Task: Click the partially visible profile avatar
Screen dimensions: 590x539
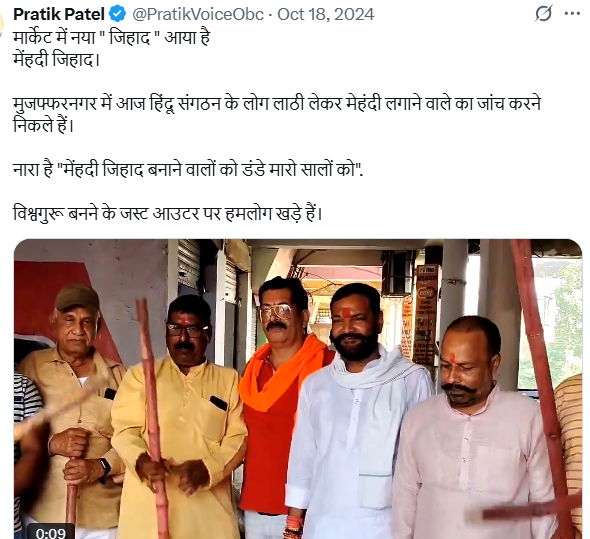Action: [2, 25]
